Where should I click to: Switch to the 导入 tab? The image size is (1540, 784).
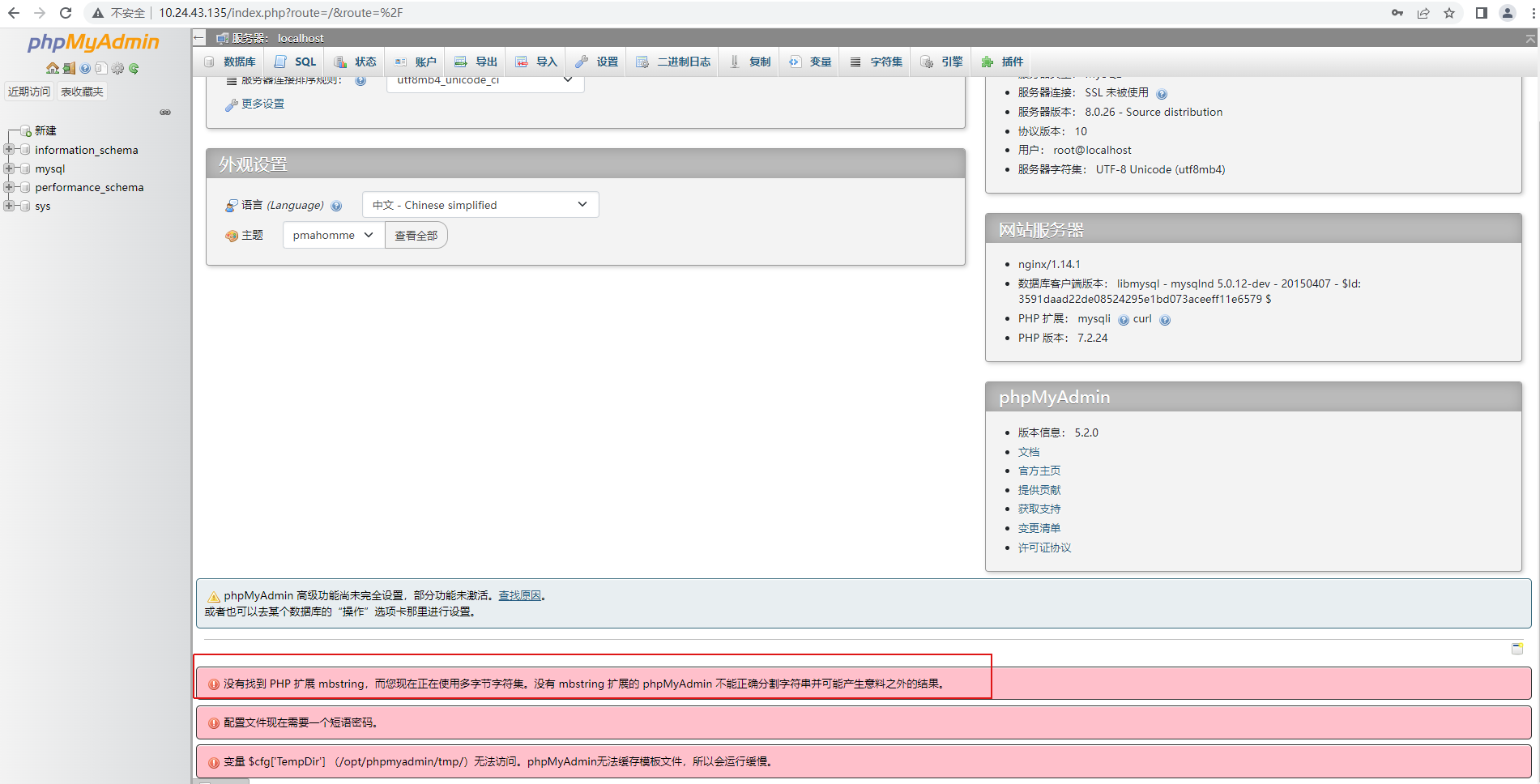(x=536, y=62)
